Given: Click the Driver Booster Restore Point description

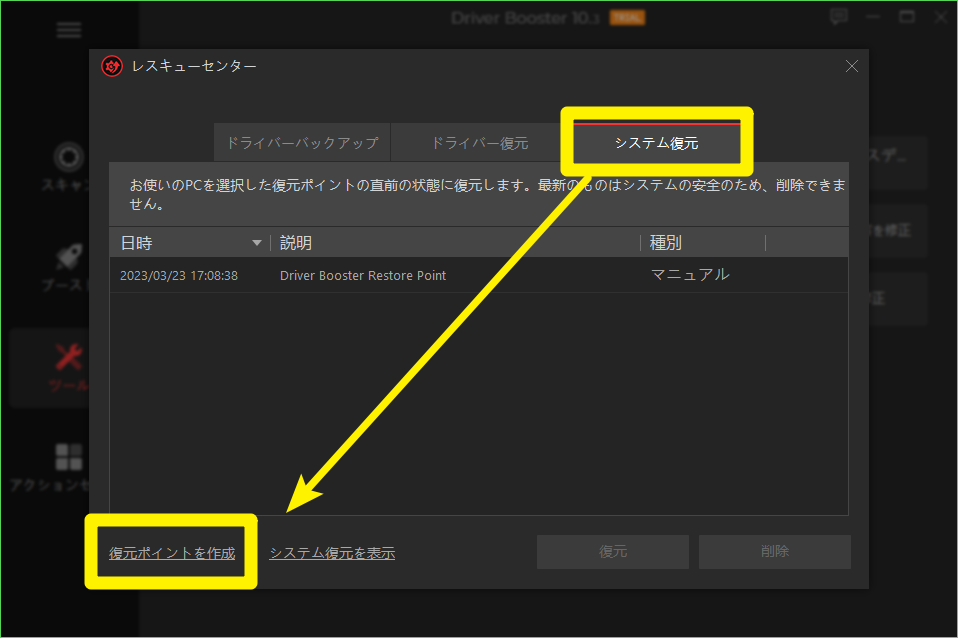Looking at the screenshot, I should [363, 276].
